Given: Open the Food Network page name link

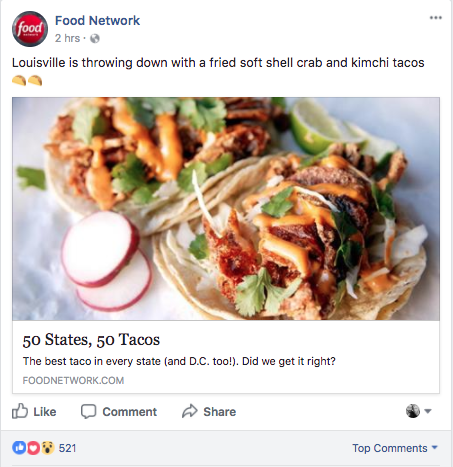Looking at the screenshot, I should [x=97, y=21].
